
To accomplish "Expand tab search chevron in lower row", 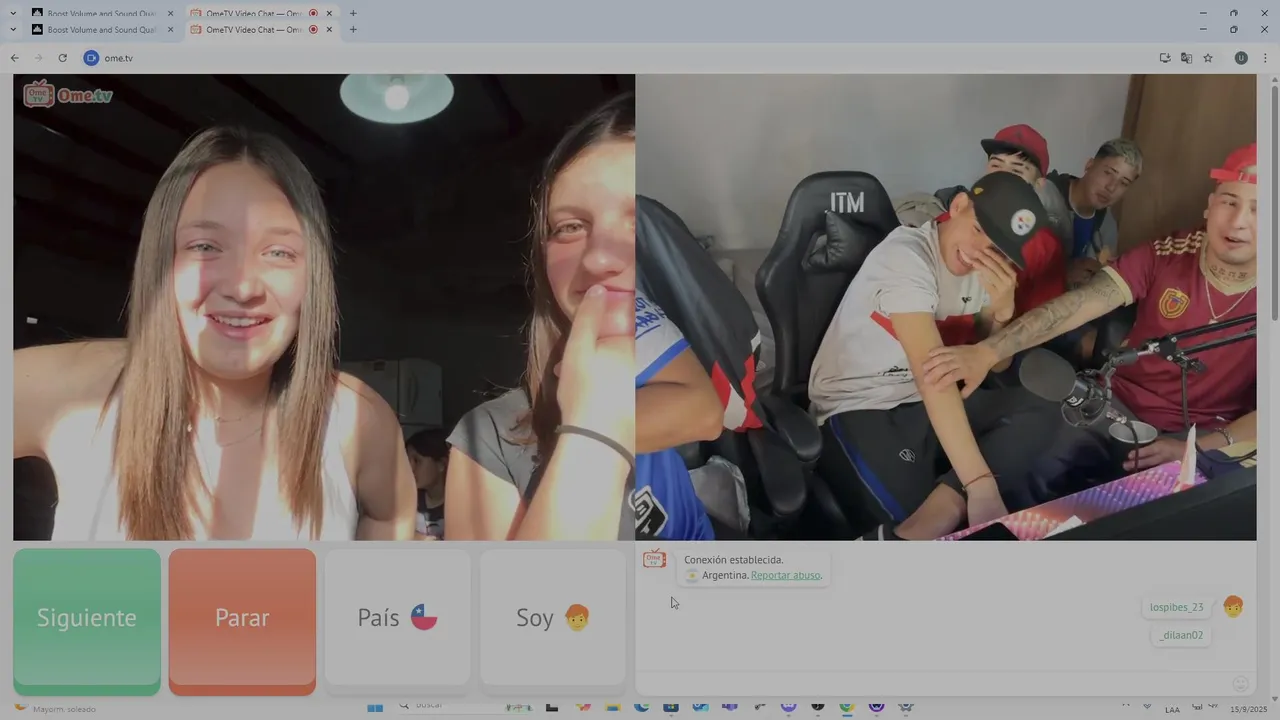I will click(13, 30).
